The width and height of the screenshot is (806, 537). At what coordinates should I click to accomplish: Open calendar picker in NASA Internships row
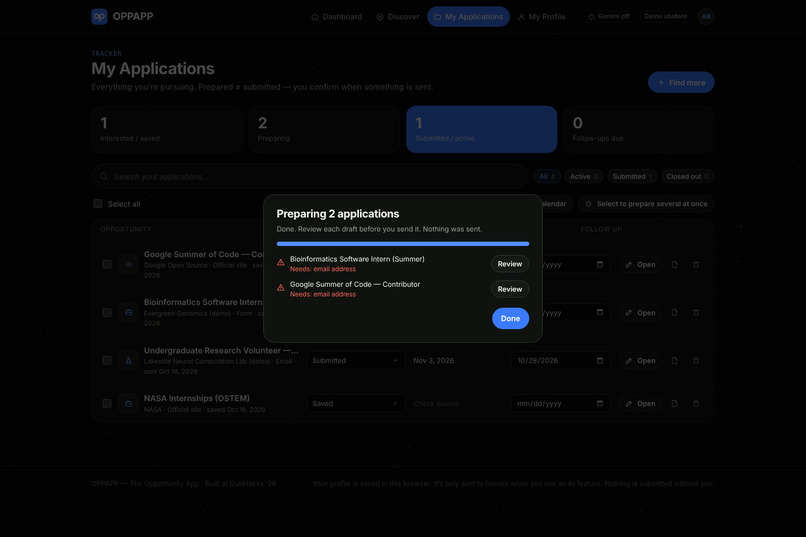599,403
